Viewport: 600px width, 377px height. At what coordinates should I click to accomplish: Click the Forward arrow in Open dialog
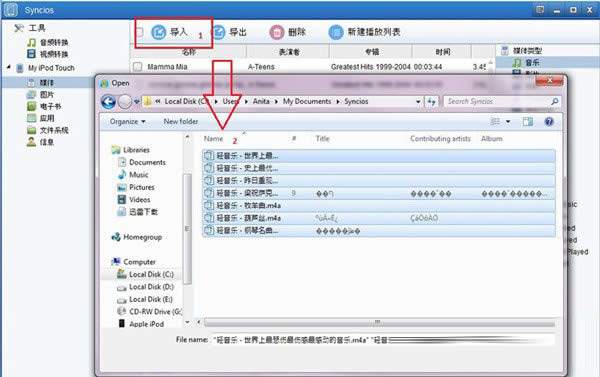[125, 102]
